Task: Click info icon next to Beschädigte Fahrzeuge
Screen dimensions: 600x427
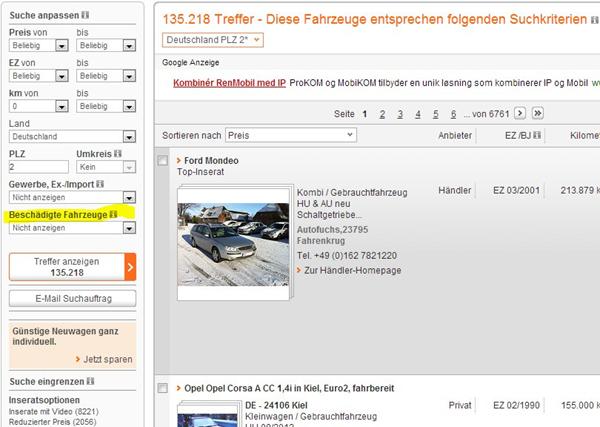Action: 114,214
